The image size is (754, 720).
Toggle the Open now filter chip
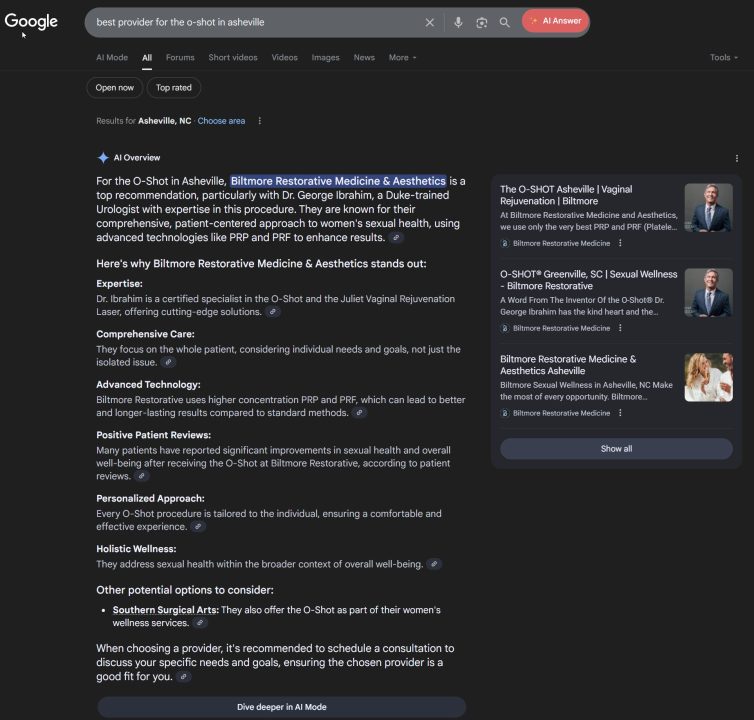[x=114, y=88]
